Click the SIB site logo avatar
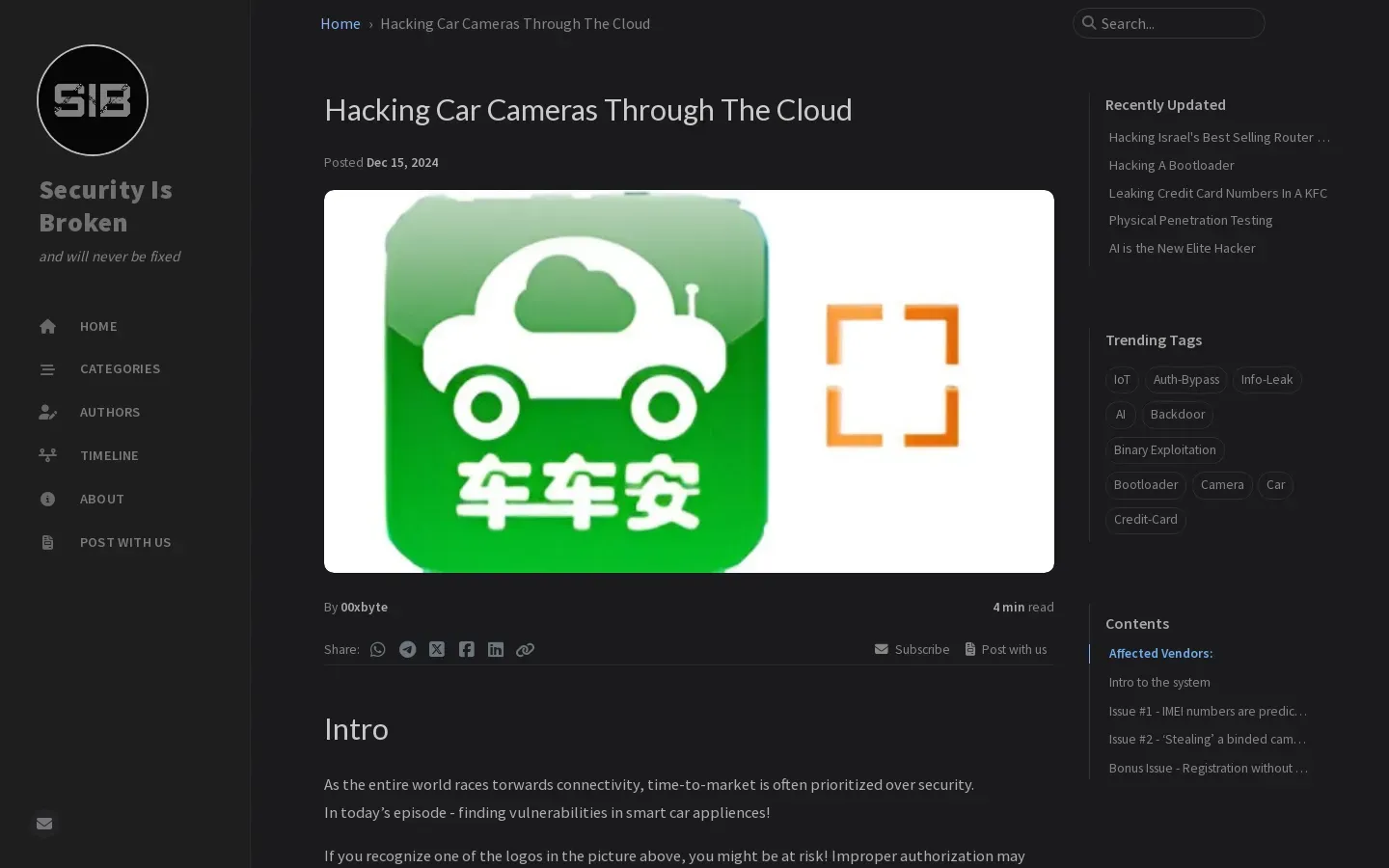This screenshot has height=868, width=1389. click(x=93, y=100)
